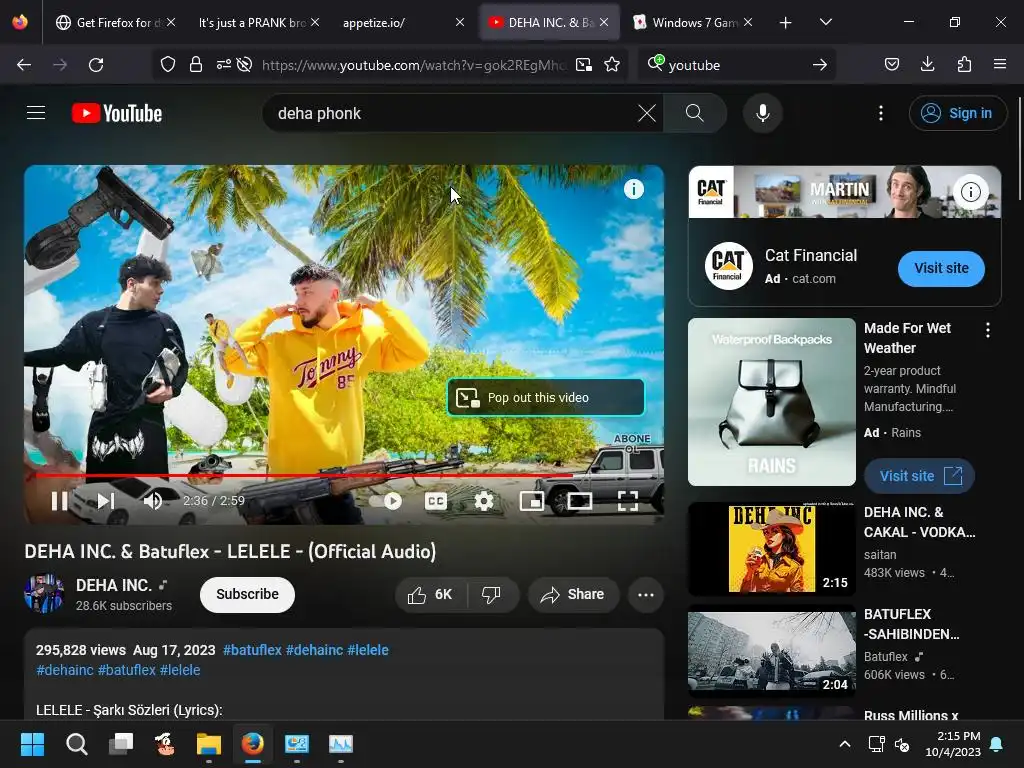The height and width of the screenshot is (768, 1024).
Task: Click the #batuflex hashtag after date
Action: [252, 650]
